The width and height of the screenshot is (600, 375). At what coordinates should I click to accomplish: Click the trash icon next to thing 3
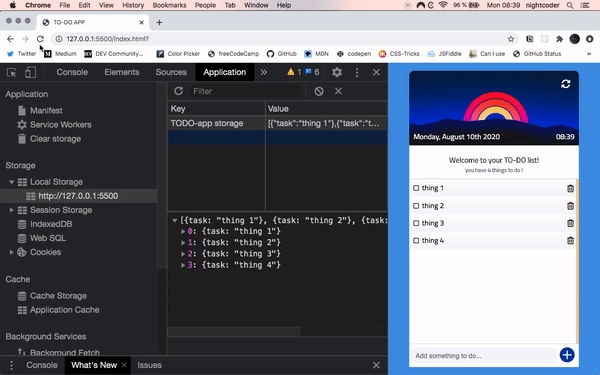pos(570,223)
